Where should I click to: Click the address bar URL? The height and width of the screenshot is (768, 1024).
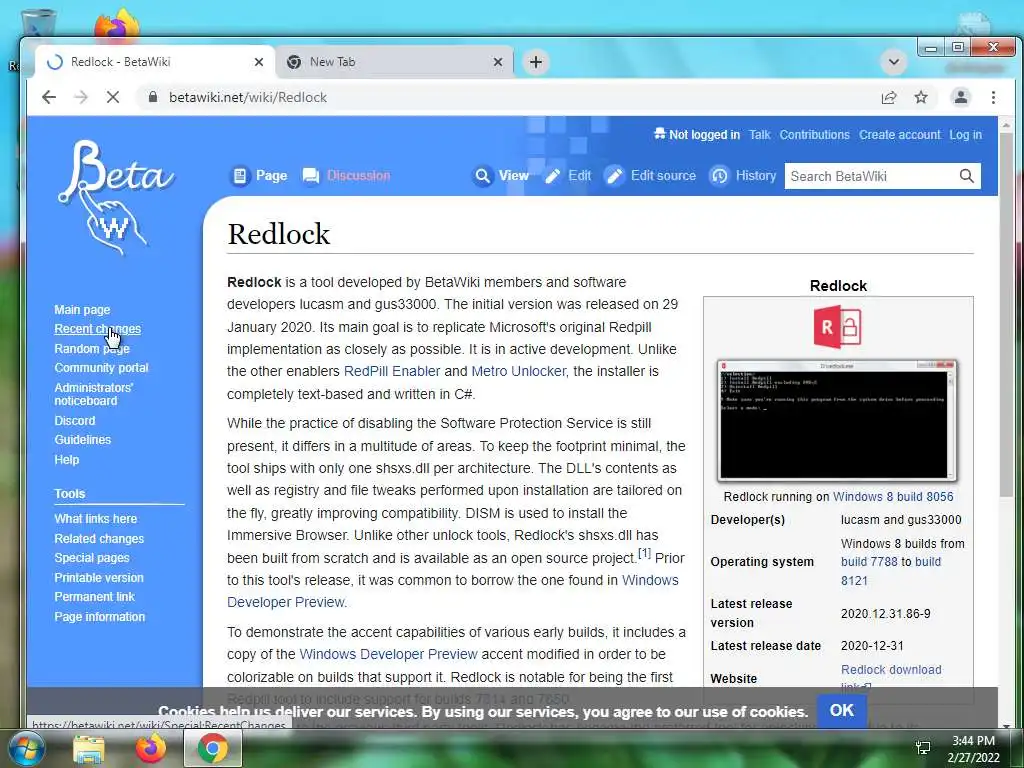coord(248,97)
